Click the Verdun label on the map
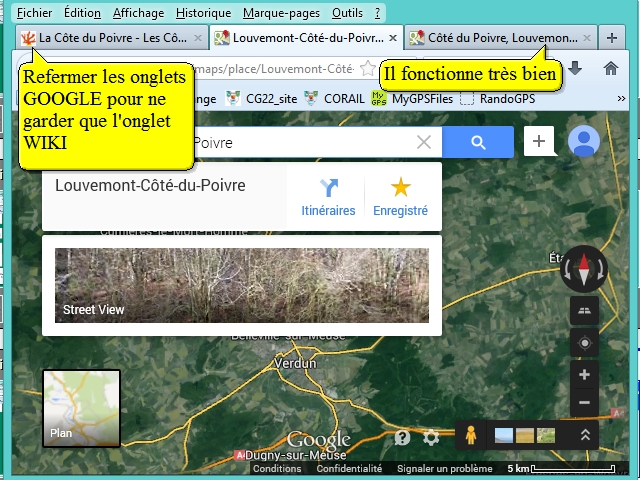Screen dimensions: 640x480 pyautogui.click(x=295, y=363)
